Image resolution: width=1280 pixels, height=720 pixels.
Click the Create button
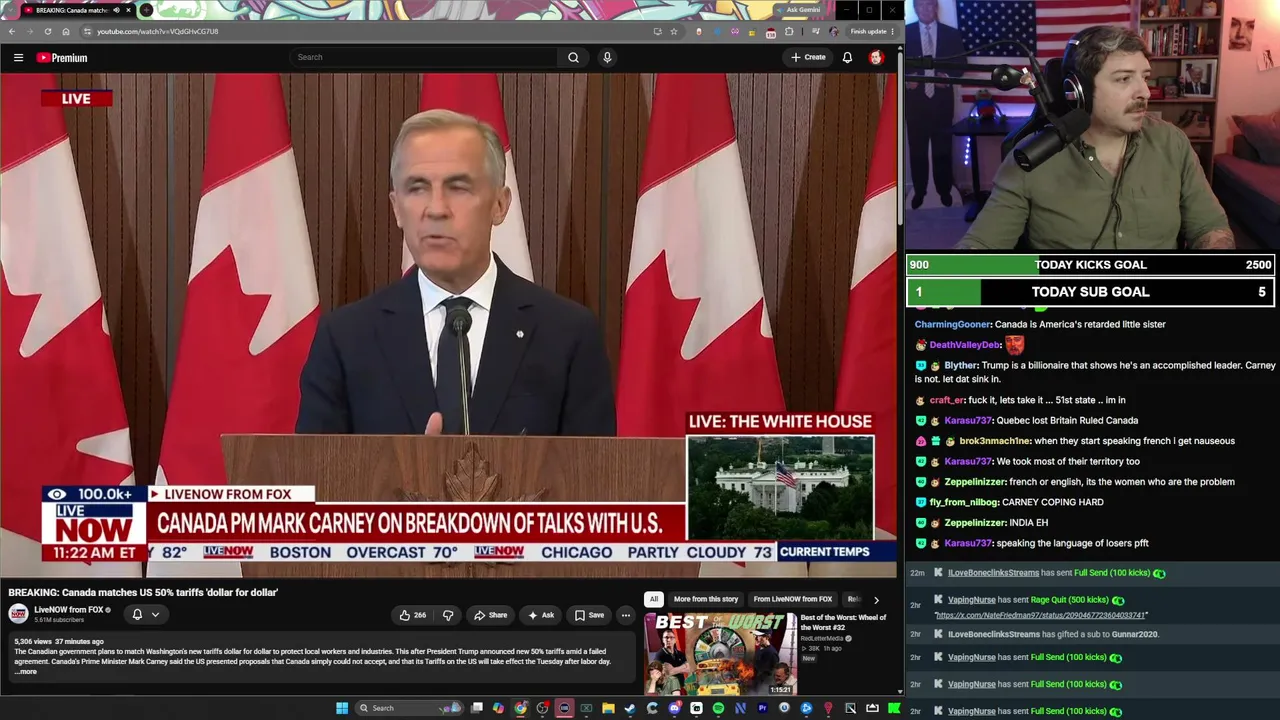(x=808, y=57)
